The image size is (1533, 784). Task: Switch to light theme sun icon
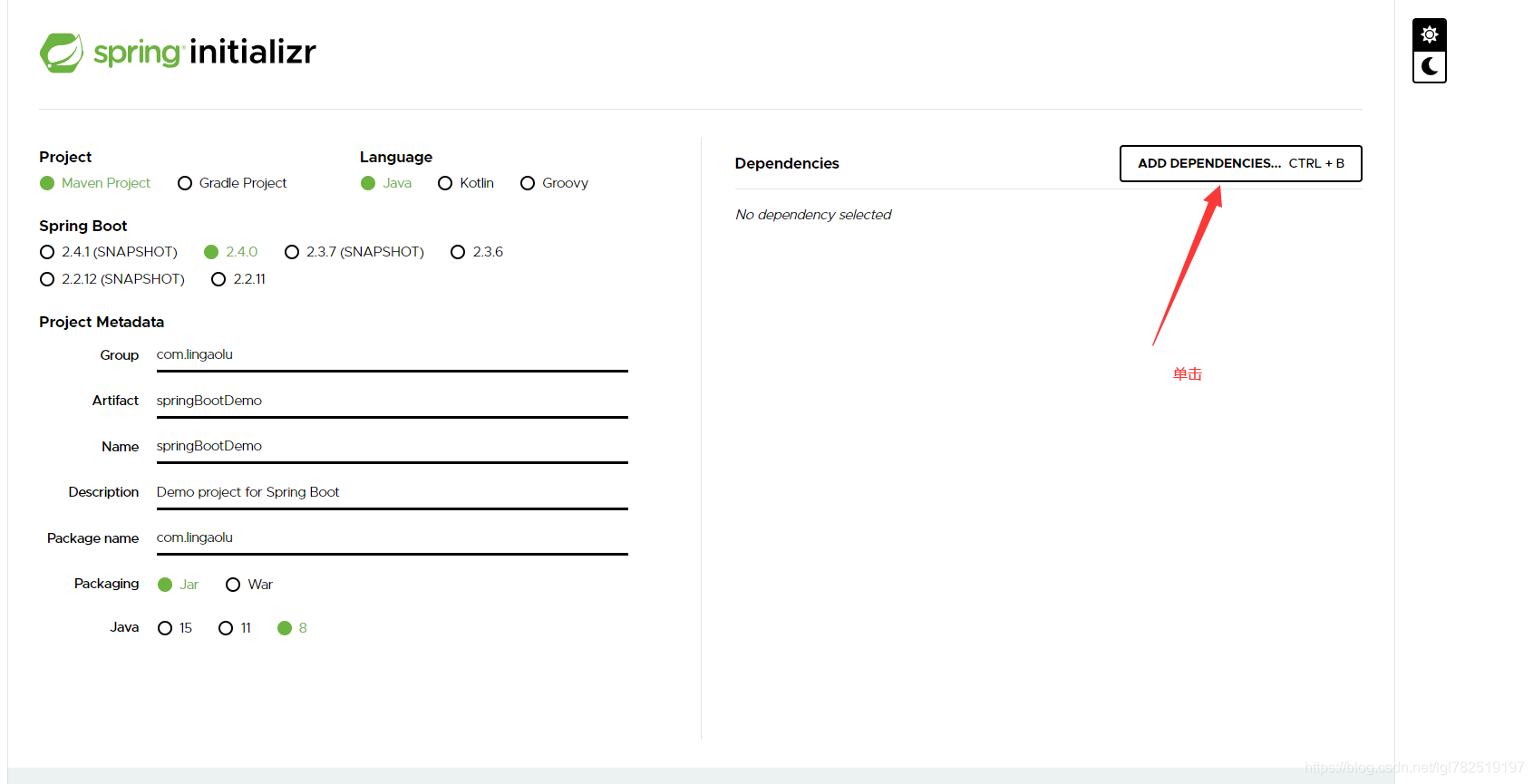coord(1430,35)
